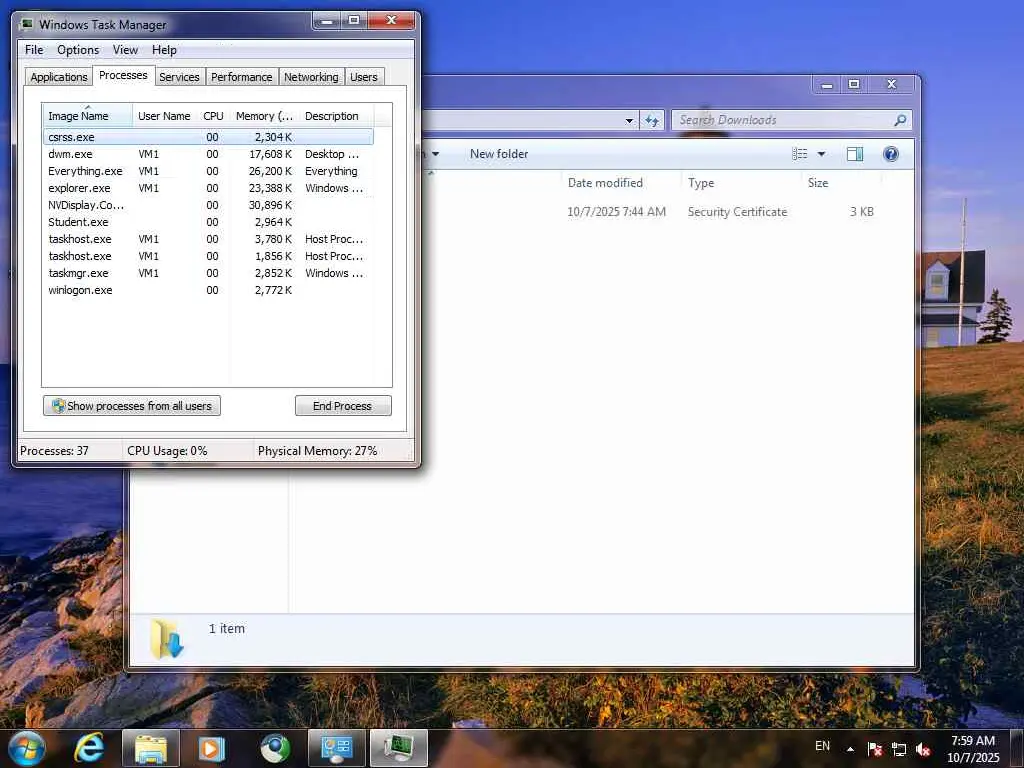The image size is (1024, 768).
Task: Click Show processes from all users
Action: 132,406
